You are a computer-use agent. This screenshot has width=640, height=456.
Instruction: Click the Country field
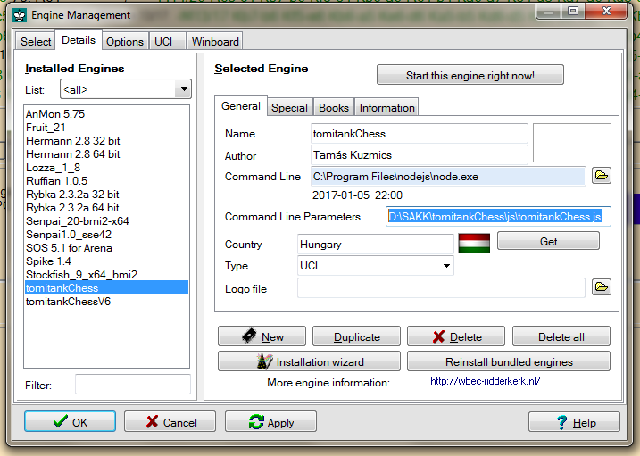pyautogui.click(x=375, y=244)
